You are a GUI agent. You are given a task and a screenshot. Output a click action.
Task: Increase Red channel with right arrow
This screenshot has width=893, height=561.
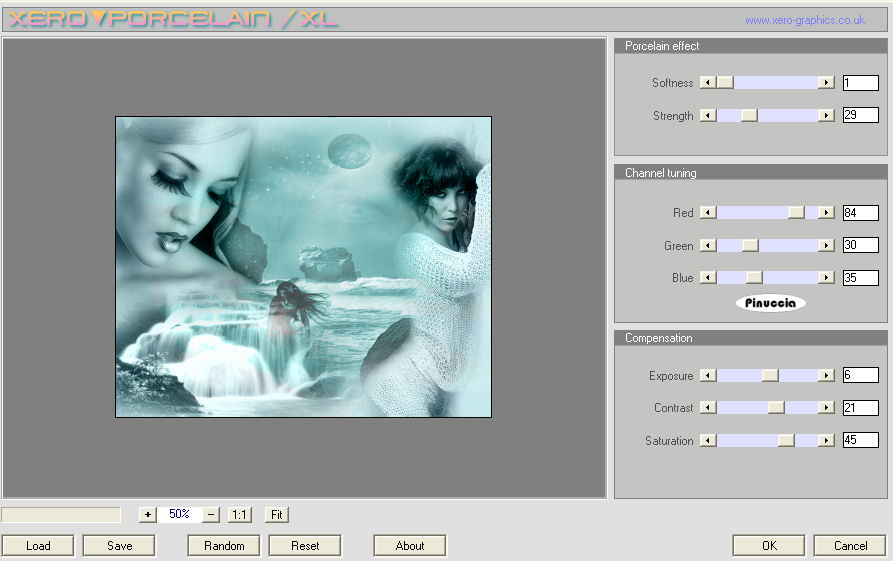[x=826, y=212]
